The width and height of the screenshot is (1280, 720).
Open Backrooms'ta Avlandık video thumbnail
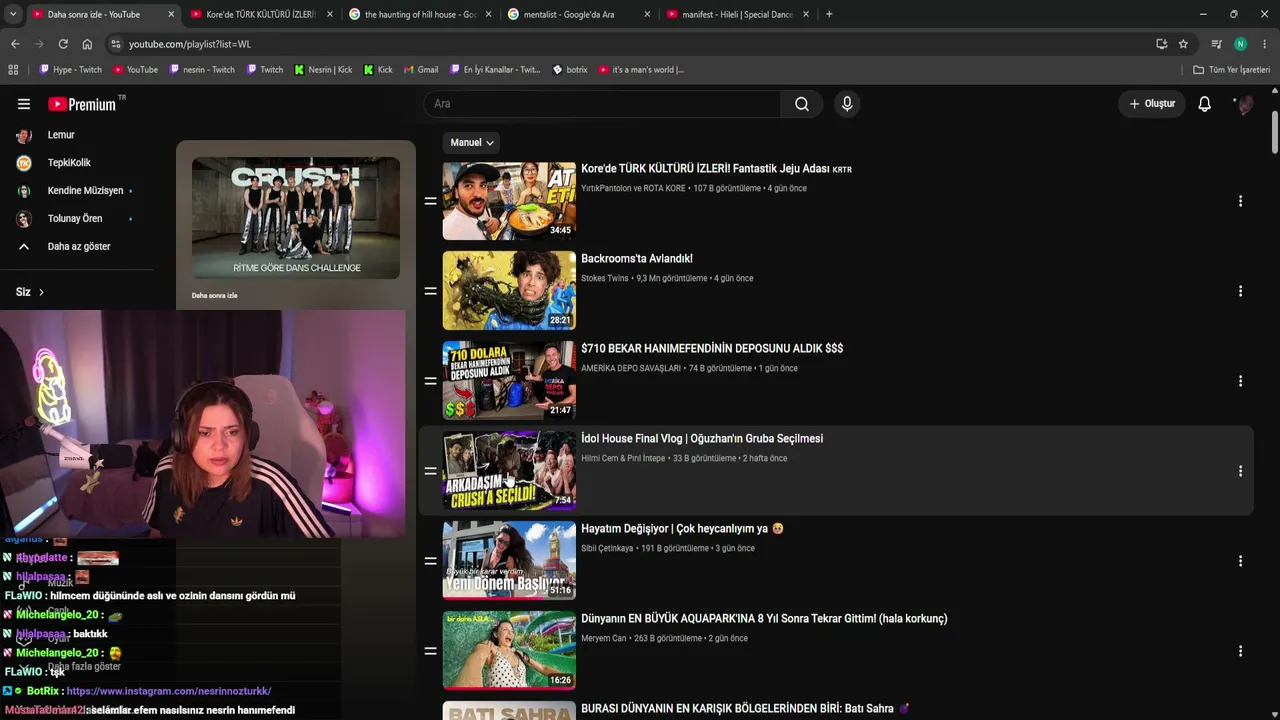[x=509, y=291]
